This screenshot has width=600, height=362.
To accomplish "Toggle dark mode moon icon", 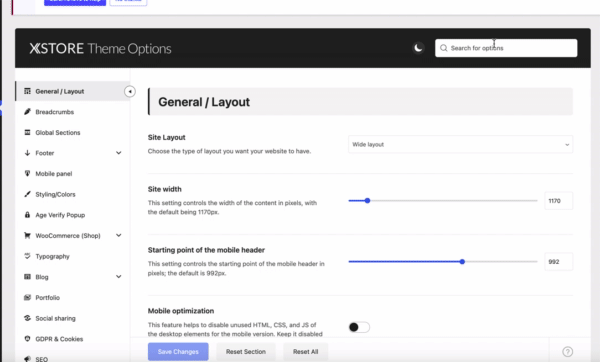I will [x=418, y=48].
